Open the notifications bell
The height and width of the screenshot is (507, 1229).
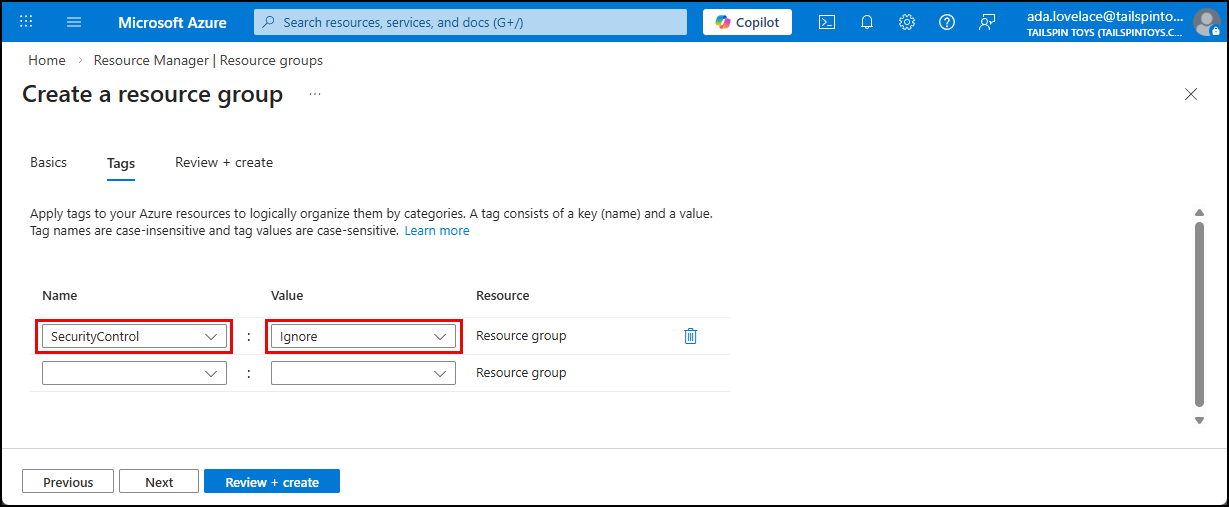tap(867, 22)
